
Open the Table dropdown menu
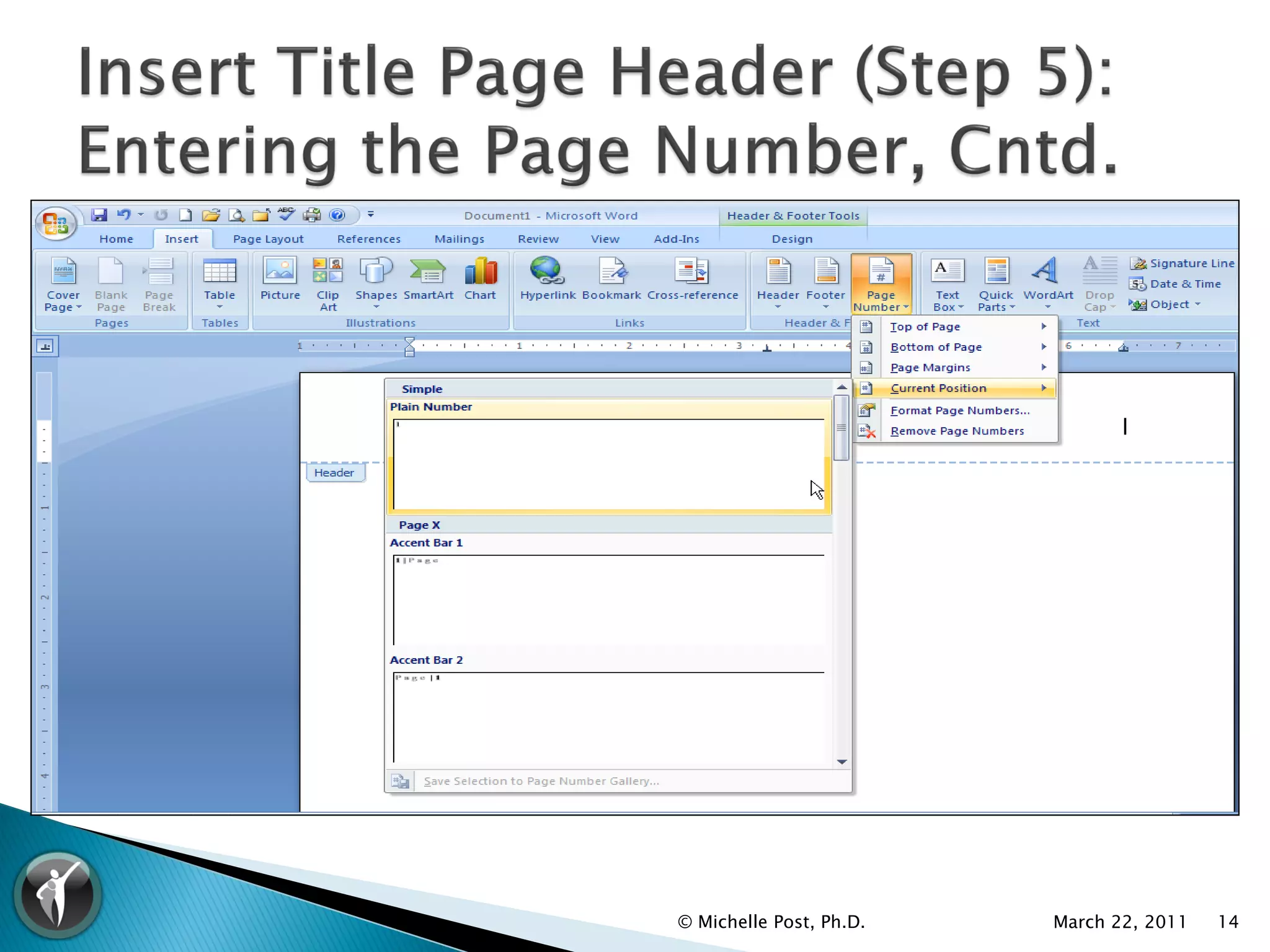pos(220,284)
